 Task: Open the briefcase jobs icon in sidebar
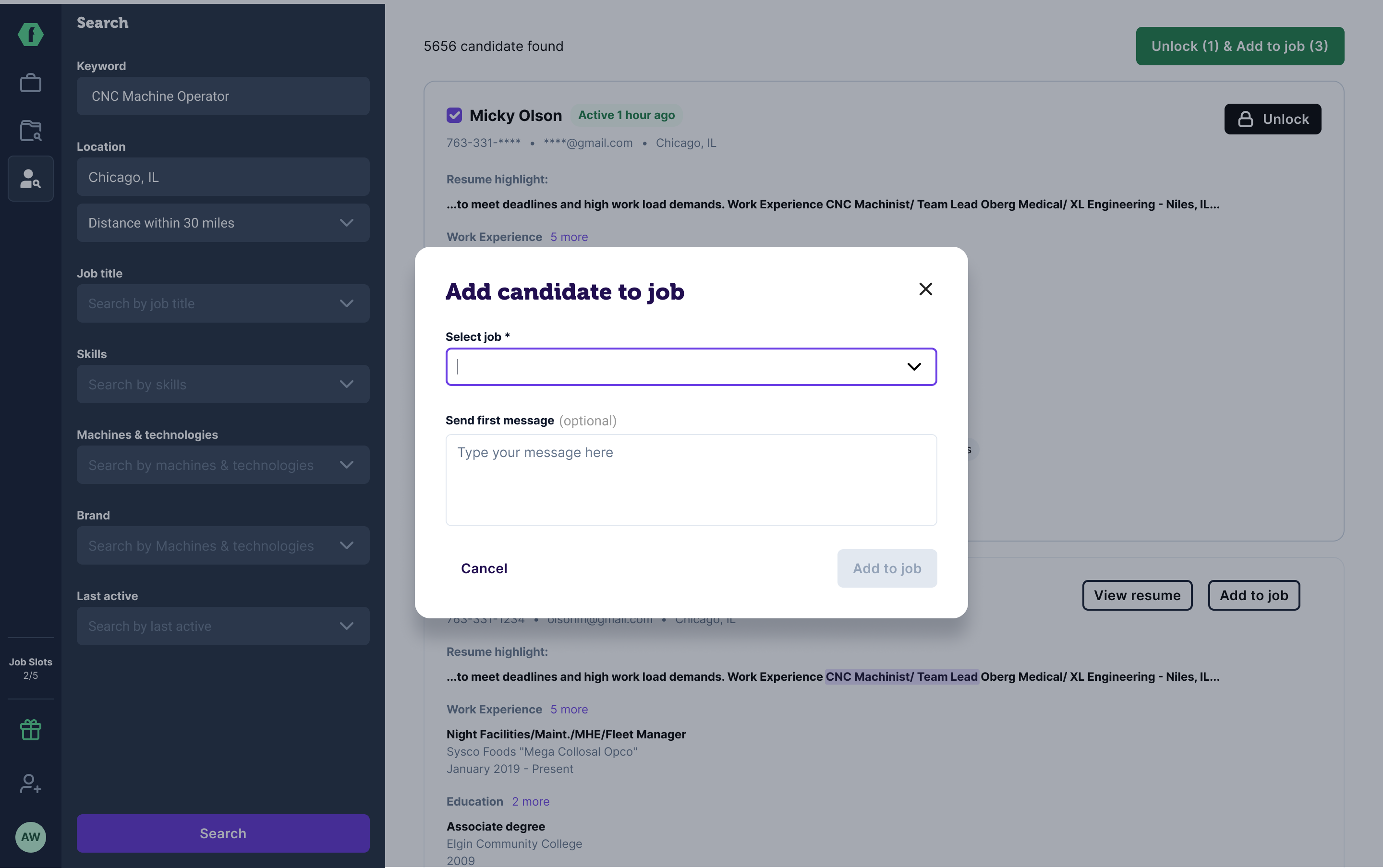click(30, 83)
